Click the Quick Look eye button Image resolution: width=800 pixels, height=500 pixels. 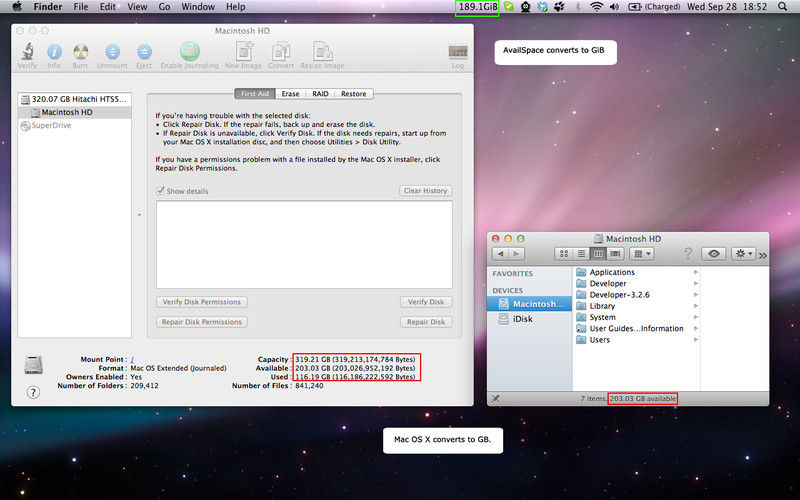coord(713,254)
